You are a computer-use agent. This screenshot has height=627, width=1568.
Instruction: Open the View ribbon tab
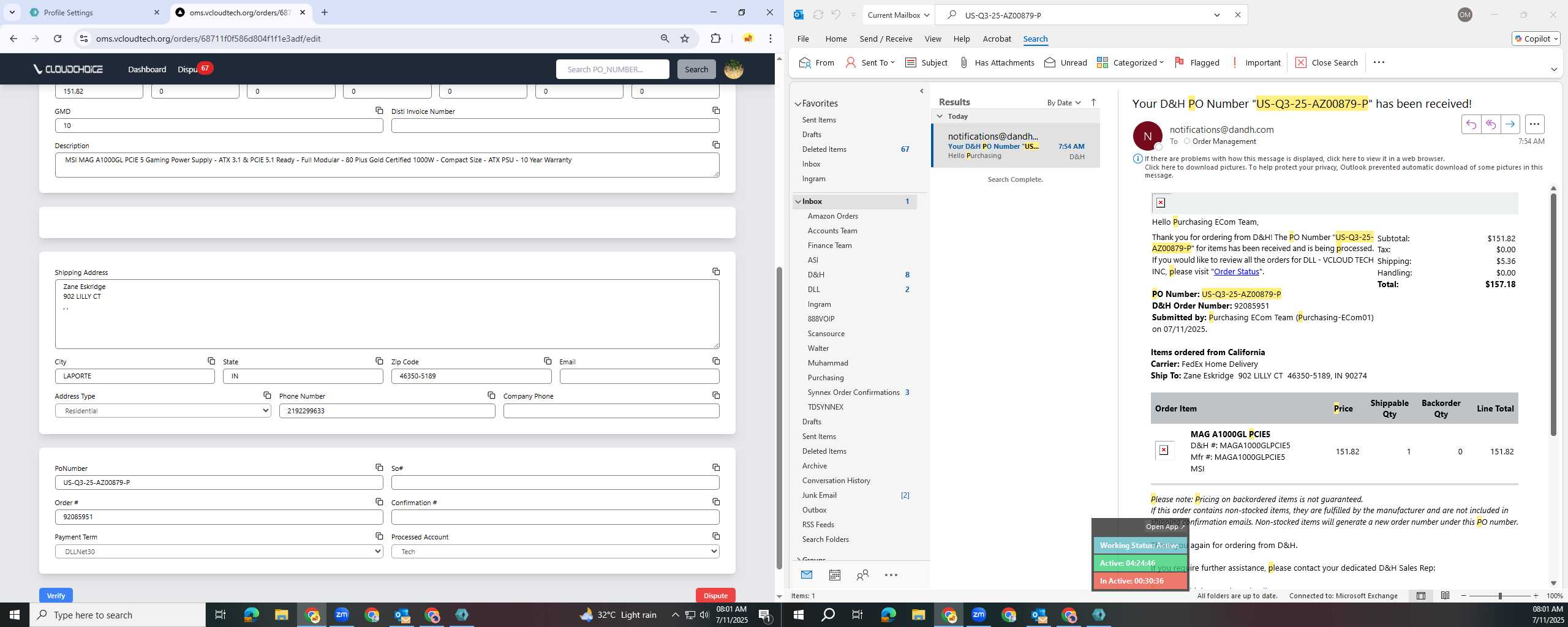click(x=933, y=39)
